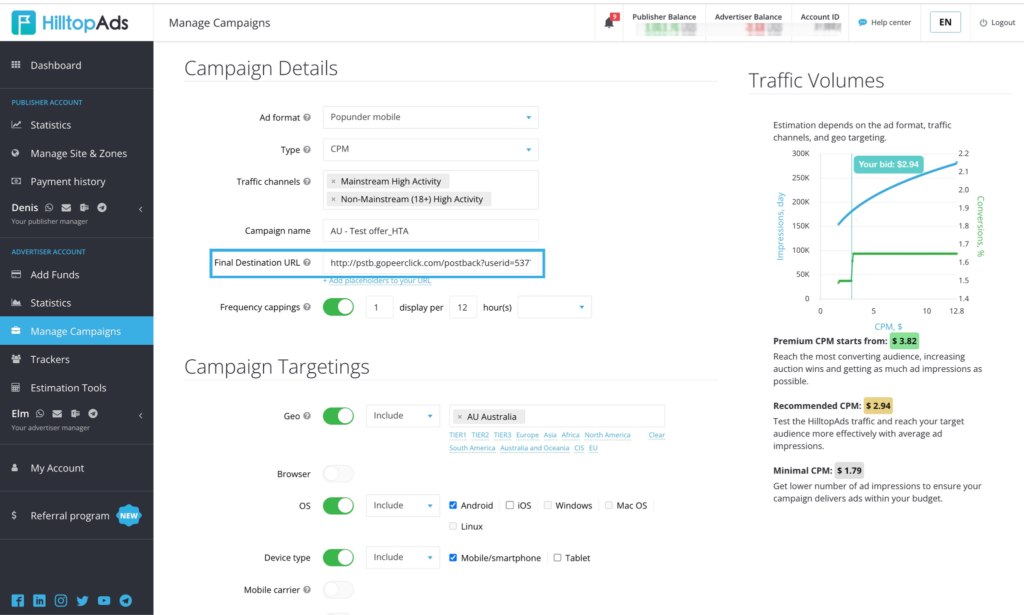Screen dimensions: 1024x615
Task: Open the Ad format dropdown
Action: [x=430, y=118]
